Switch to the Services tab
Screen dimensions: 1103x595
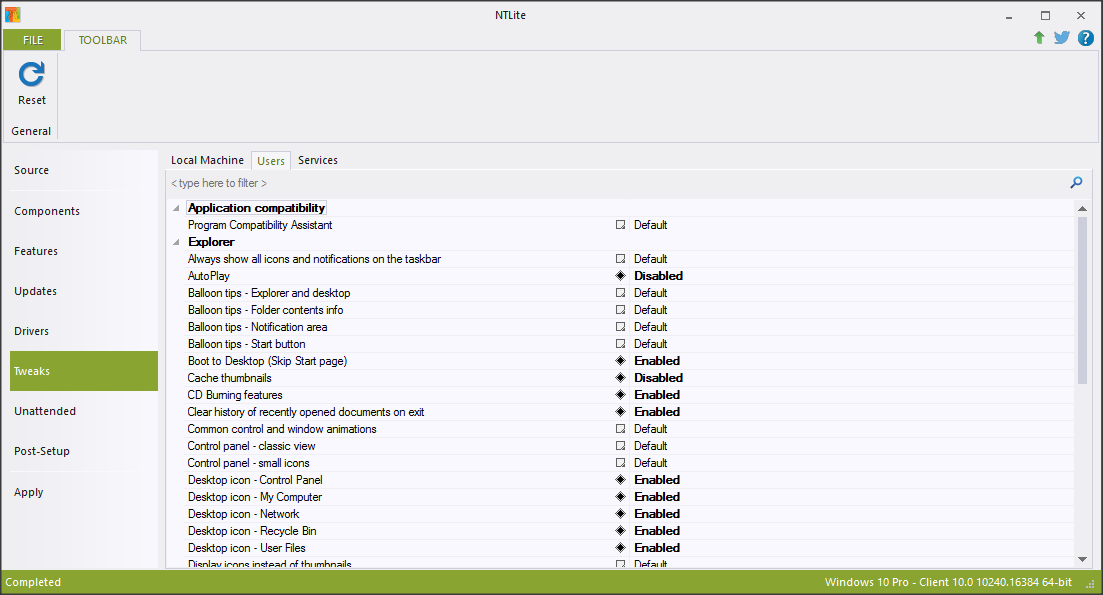[318, 160]
